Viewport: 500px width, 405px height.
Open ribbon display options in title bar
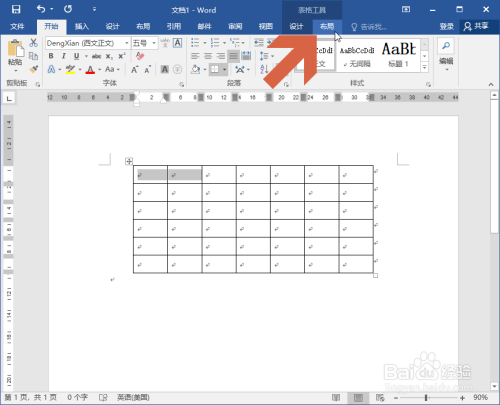point(406,9)
